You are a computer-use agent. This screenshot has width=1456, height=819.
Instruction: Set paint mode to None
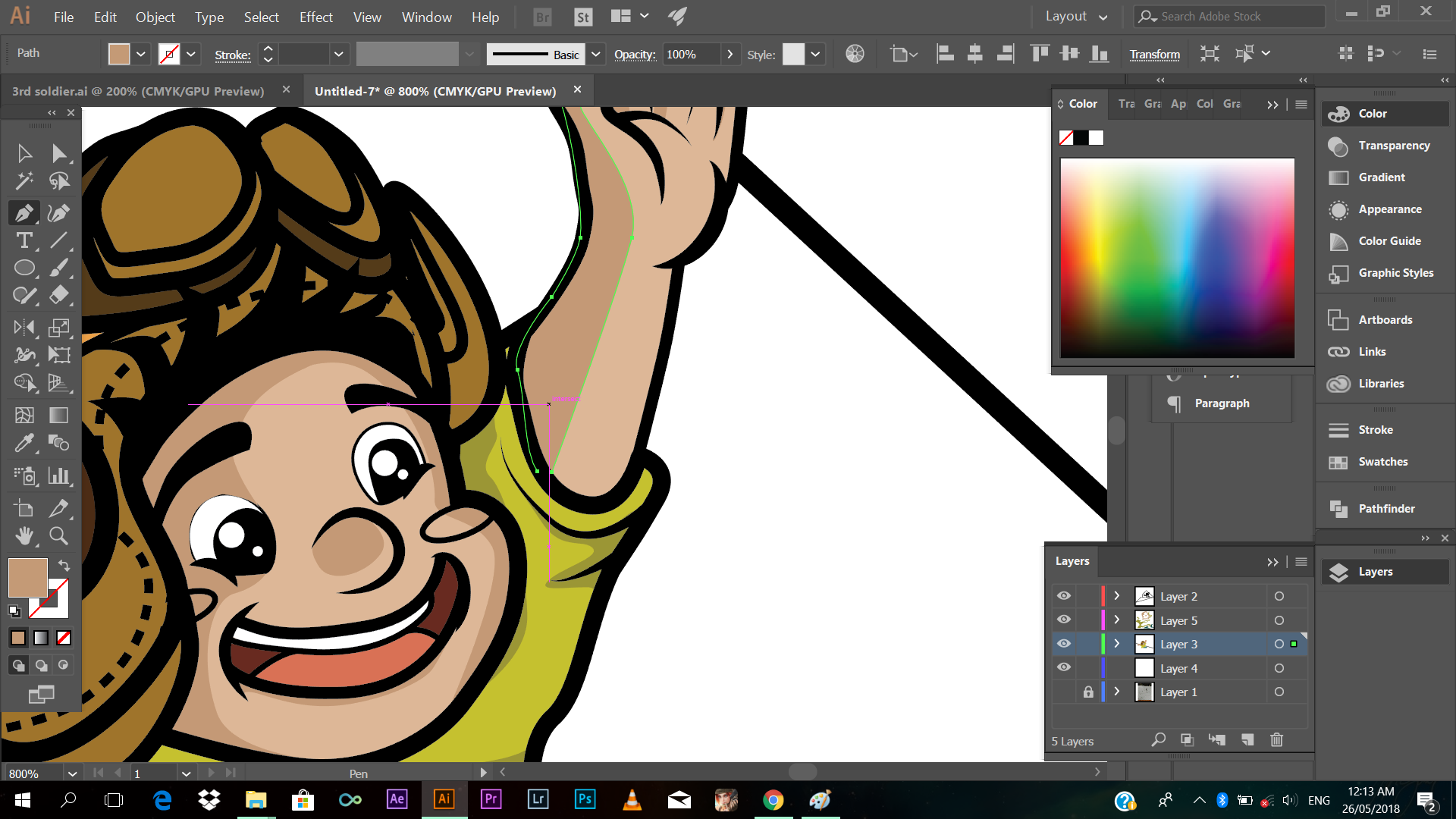(x=64, y=638)
